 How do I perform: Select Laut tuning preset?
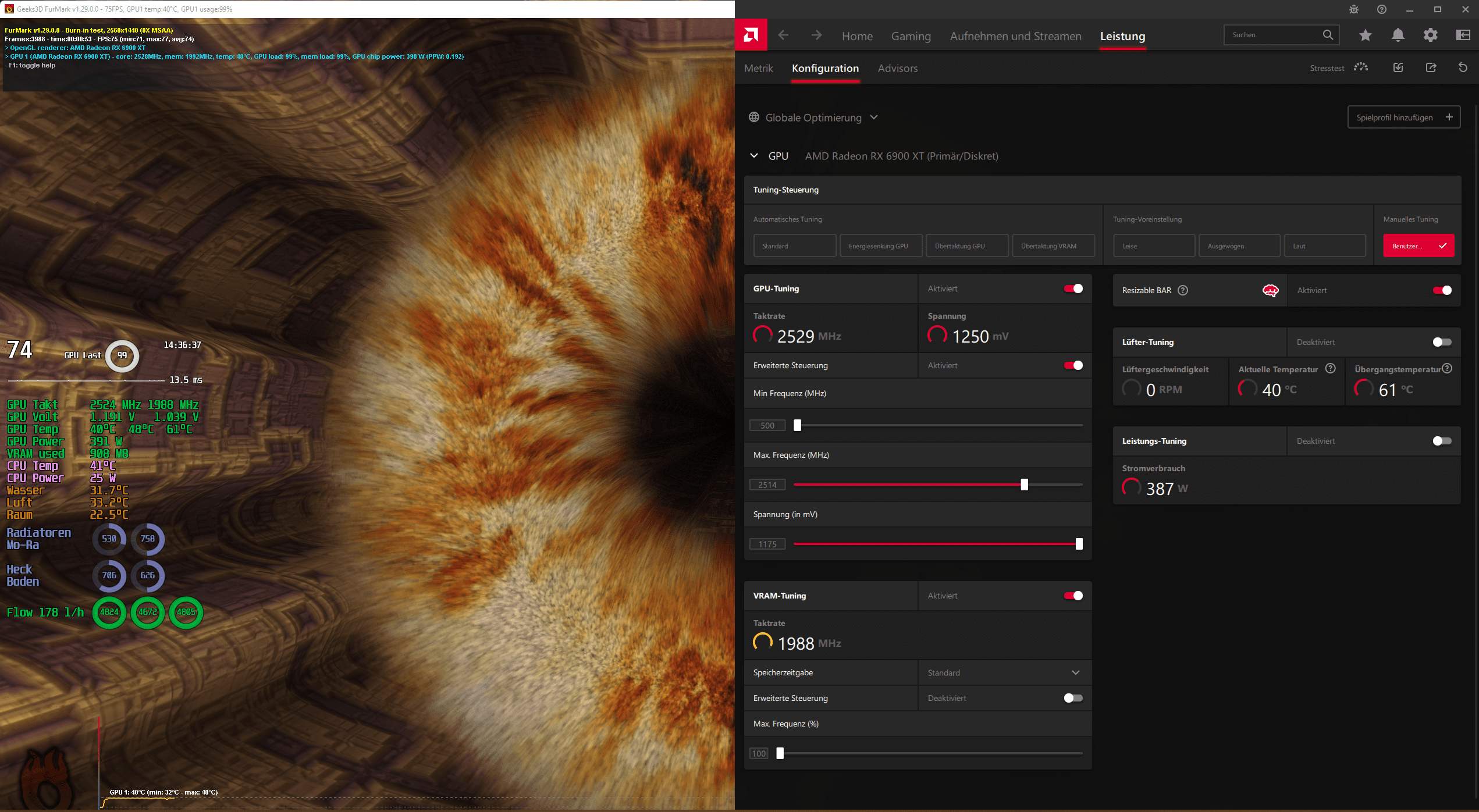point(1325,245)
